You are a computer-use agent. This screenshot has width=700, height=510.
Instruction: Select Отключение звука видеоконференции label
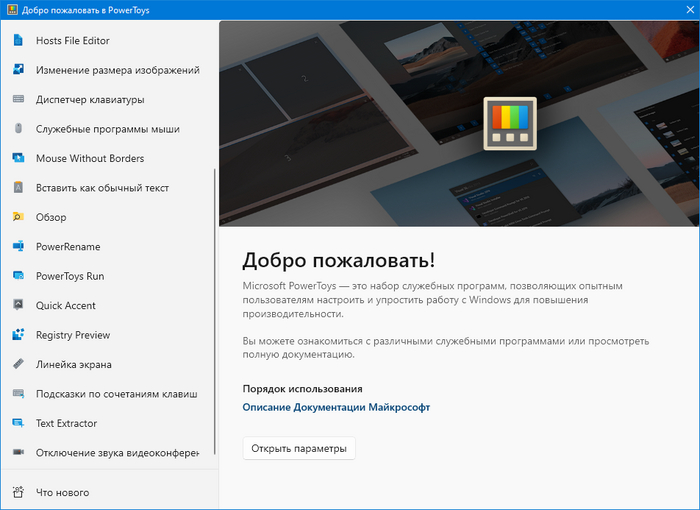pyautogui.click(x=117, y=453)
